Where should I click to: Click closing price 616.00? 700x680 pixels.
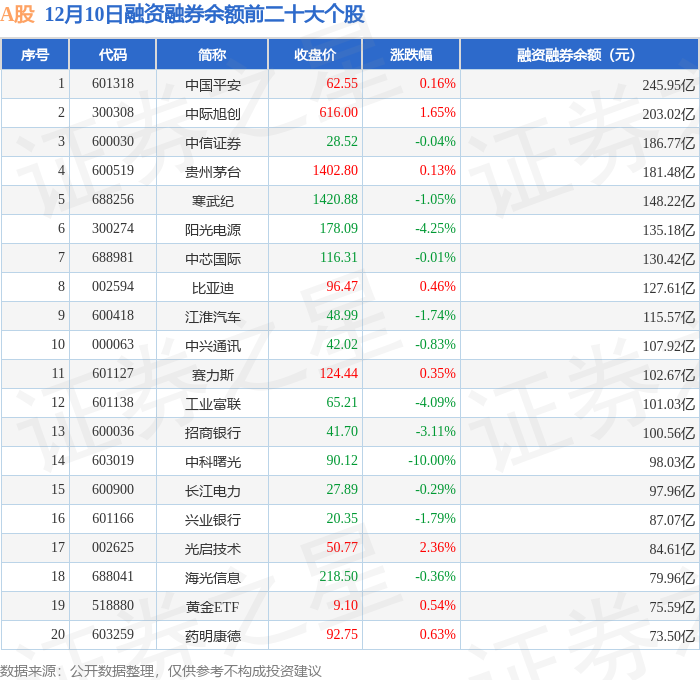[x=338, y=113]
